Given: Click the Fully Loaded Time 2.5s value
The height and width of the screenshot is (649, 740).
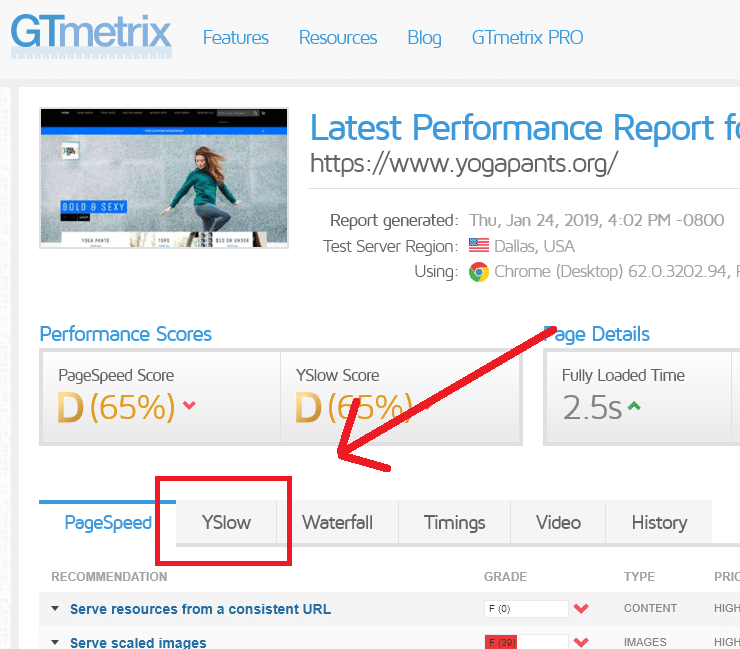Looking at the screenshot, I should coord(592,407).
